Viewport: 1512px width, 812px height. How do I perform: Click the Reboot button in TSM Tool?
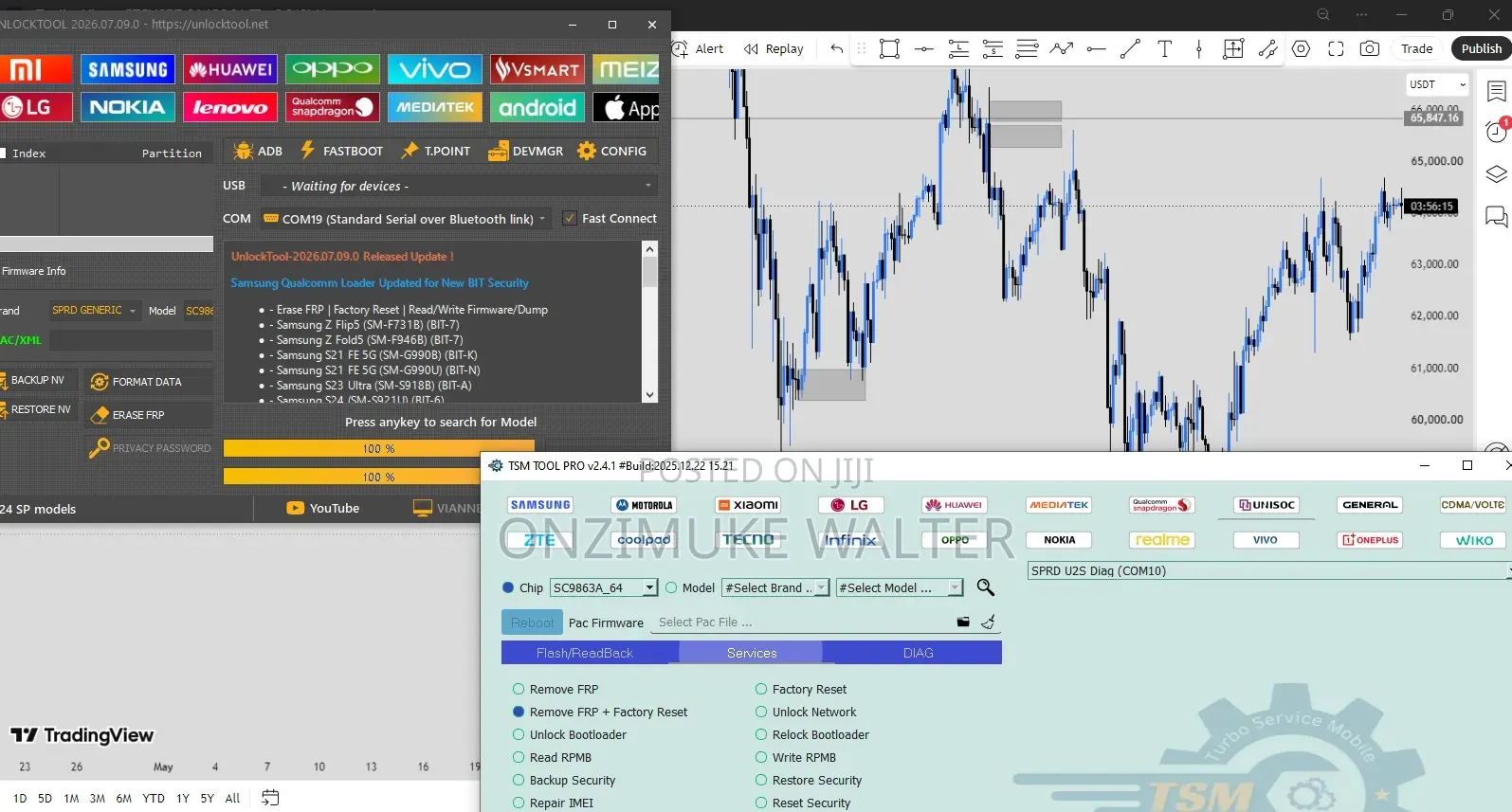[x=532, y=623]
